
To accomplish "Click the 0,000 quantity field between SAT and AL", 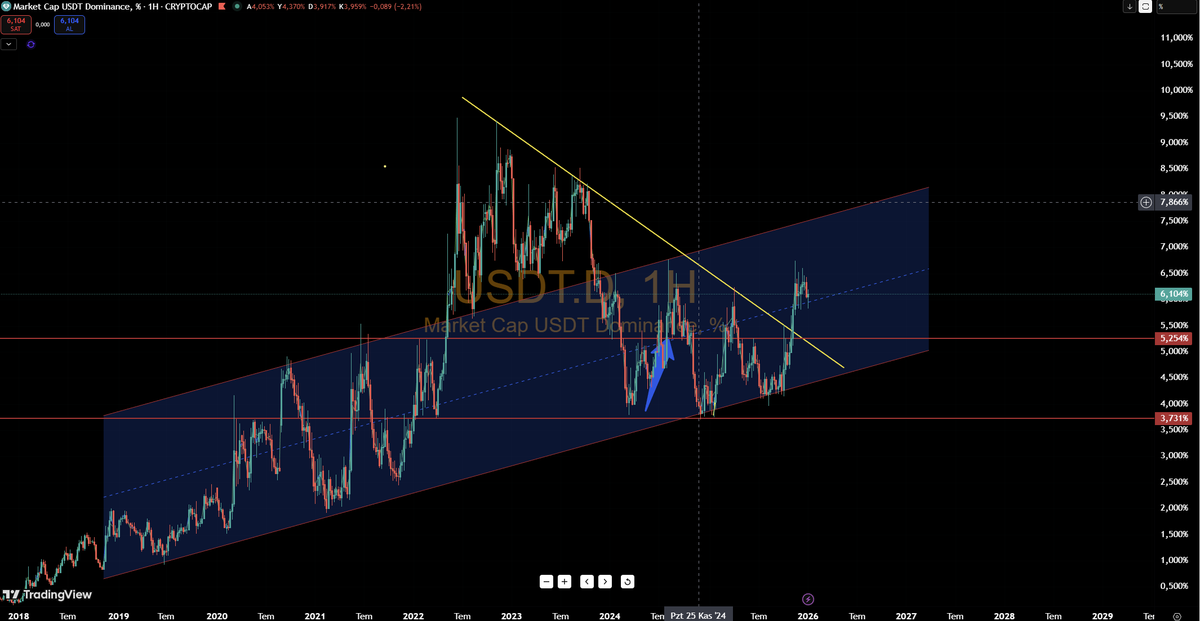I will point(42,24).
